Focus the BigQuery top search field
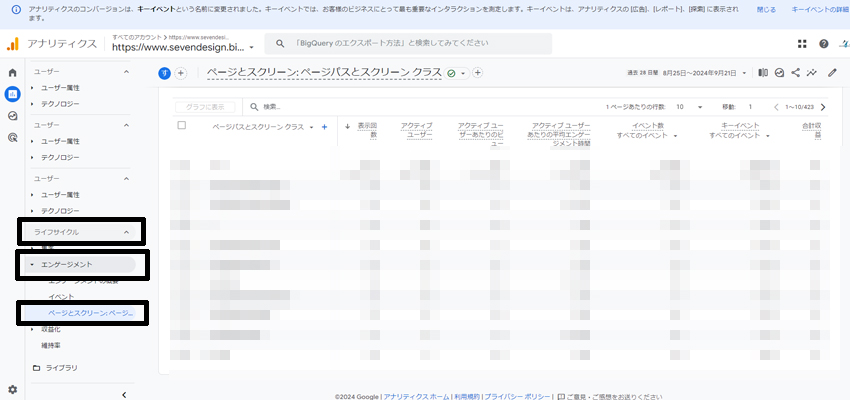The image size is (850, 400). click(x=408, y=43)
